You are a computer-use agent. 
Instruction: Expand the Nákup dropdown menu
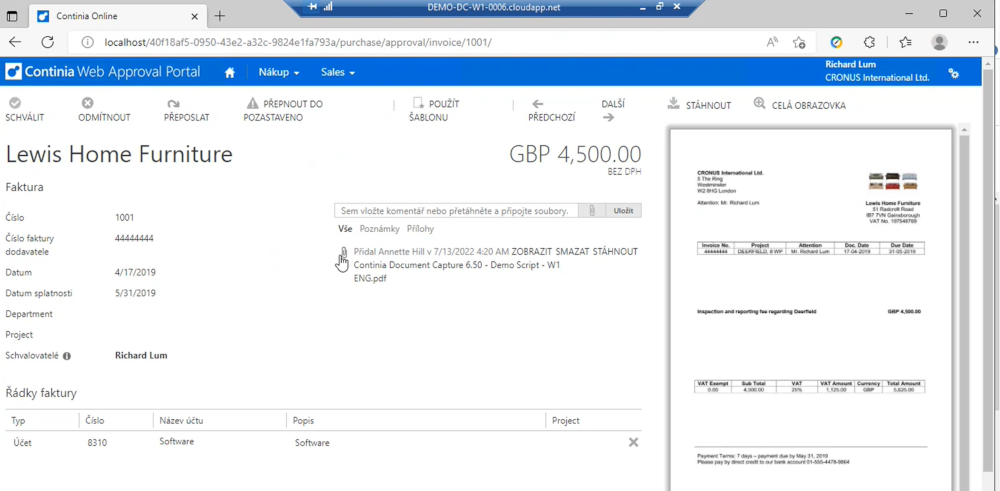point(279,73)
